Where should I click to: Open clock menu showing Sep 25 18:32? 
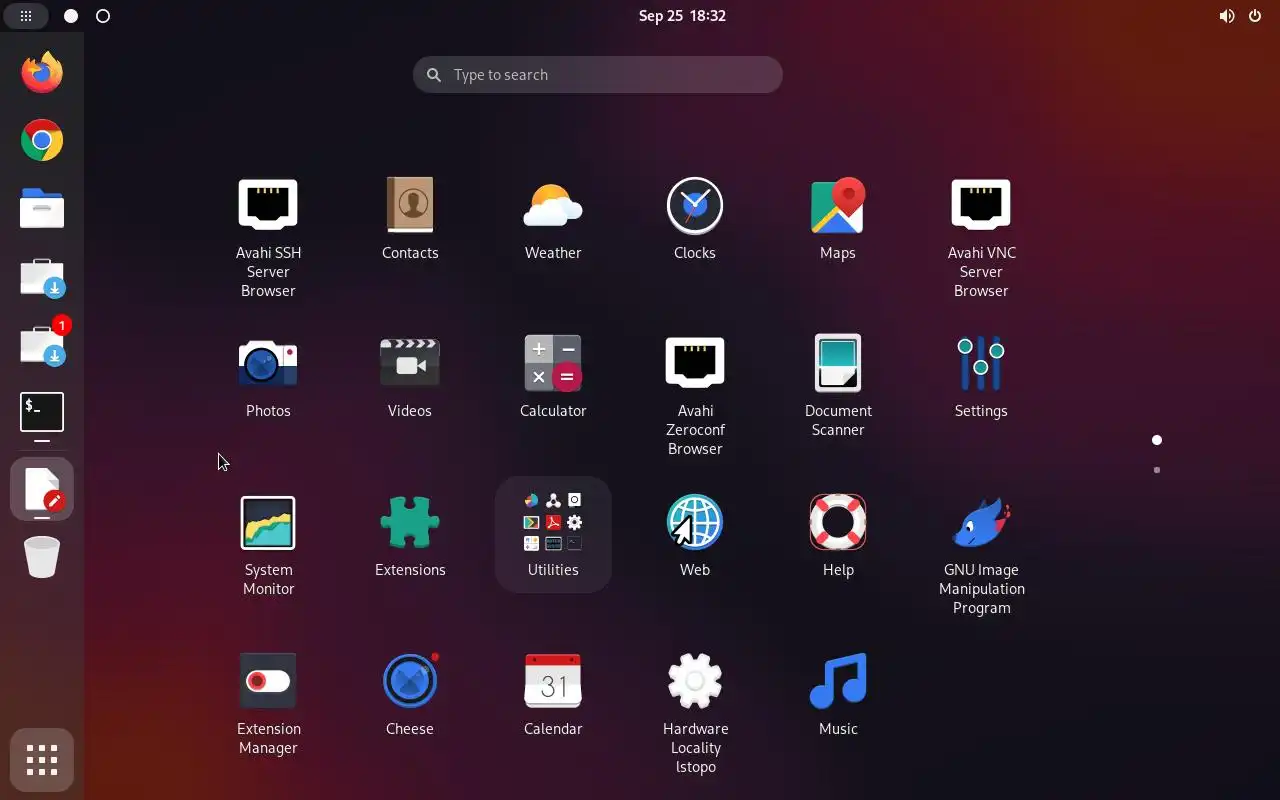tap(682, 16)
